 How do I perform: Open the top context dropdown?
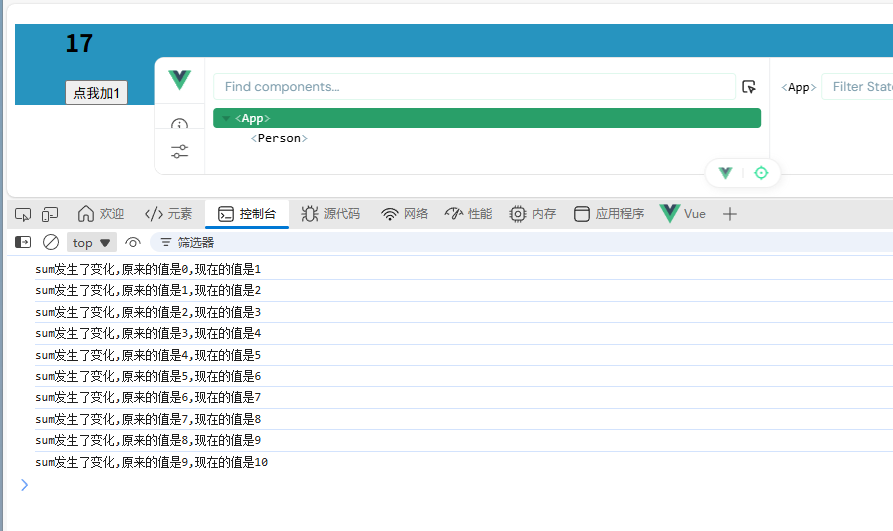92,243
